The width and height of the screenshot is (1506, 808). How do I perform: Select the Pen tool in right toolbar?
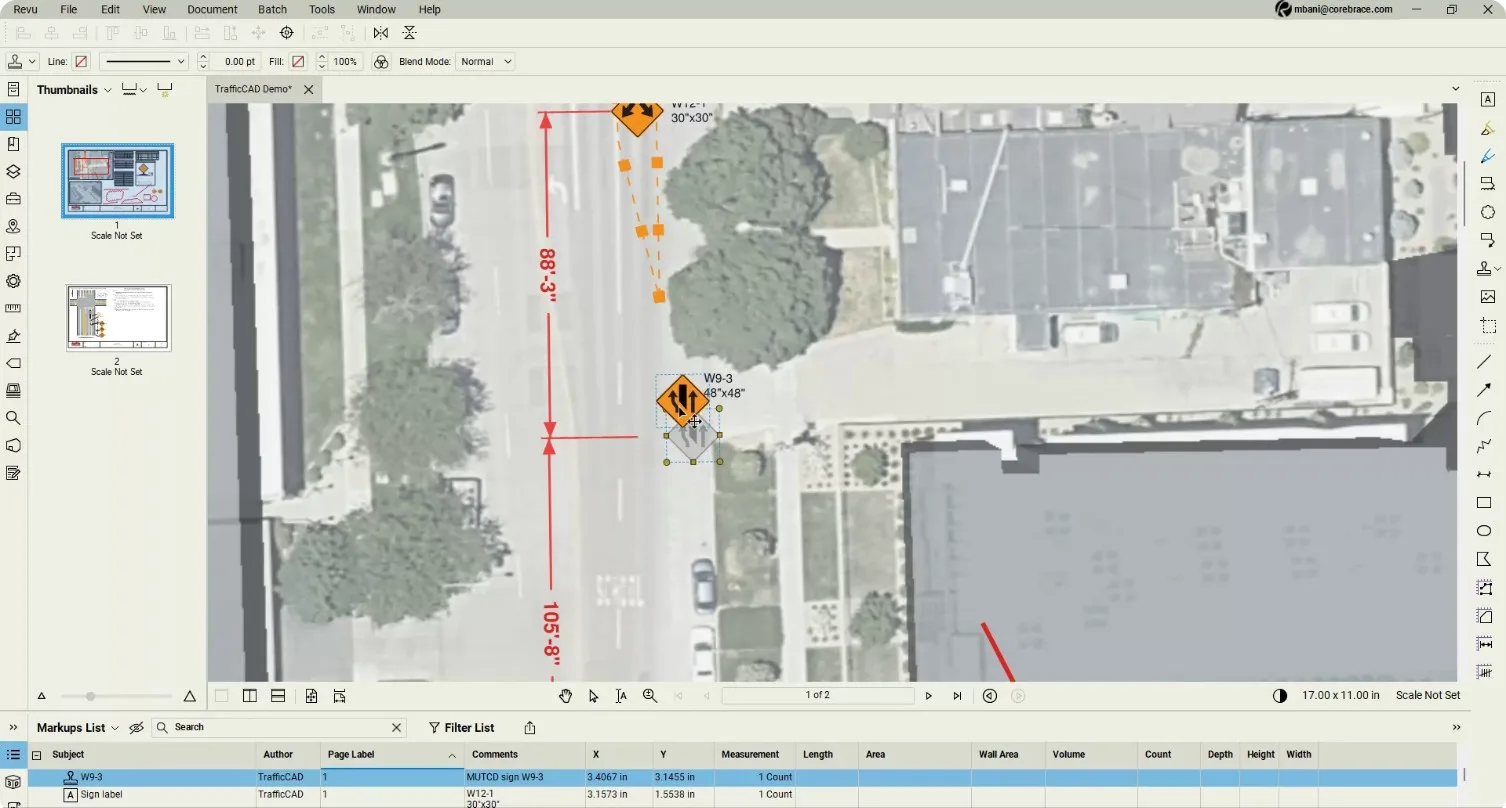coord(1487,156)
